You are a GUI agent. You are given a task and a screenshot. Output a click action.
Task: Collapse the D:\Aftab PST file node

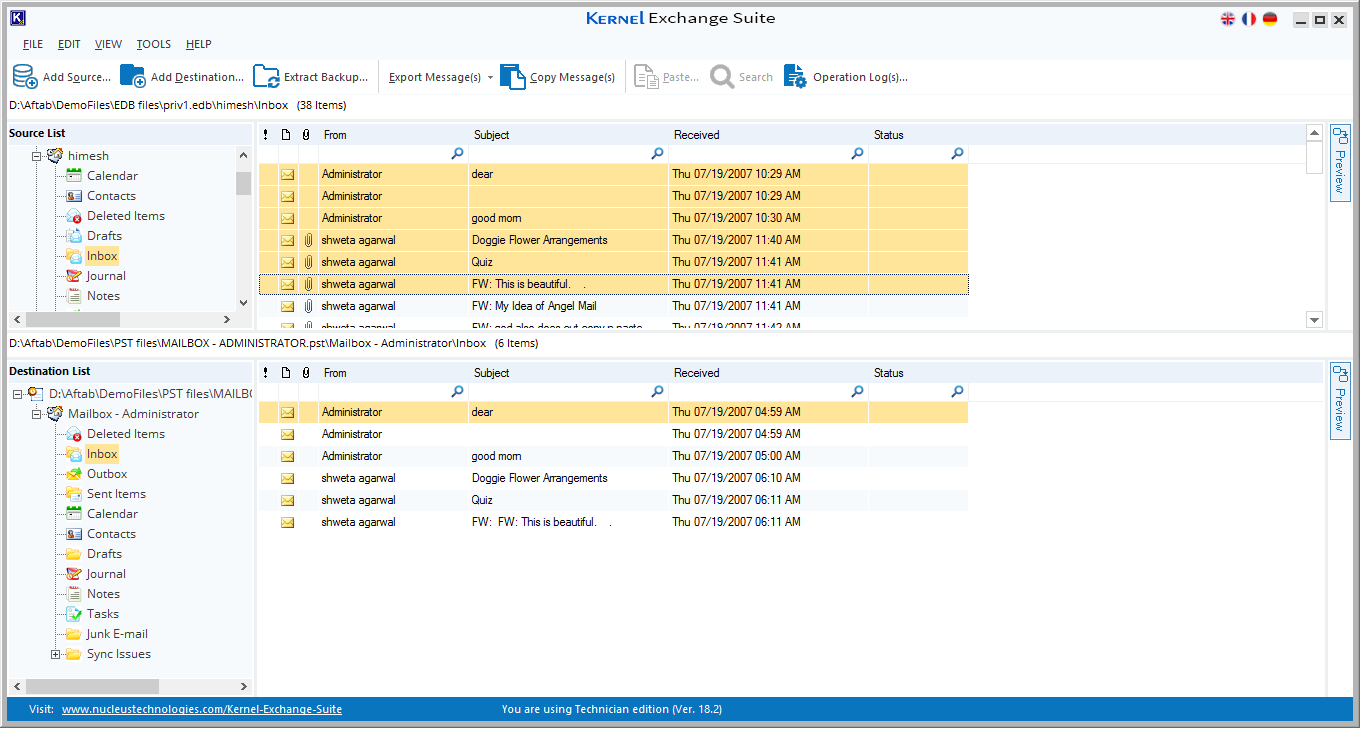pos(18,394)
